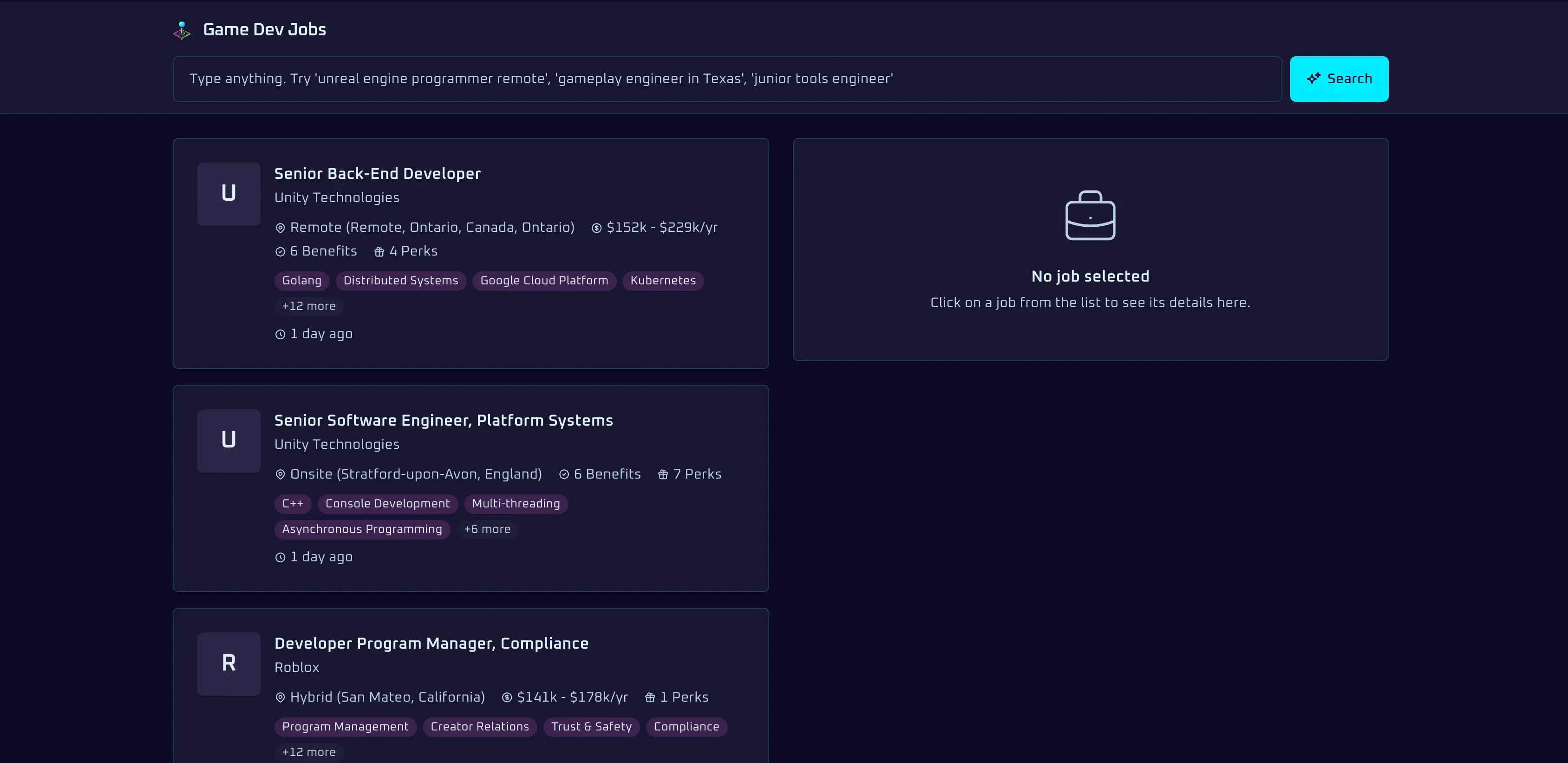The width and height of the screenshot is (1568, 763).
Task: Open Developer Program Manager, Compliance title
Action: [x=431, y=643]
